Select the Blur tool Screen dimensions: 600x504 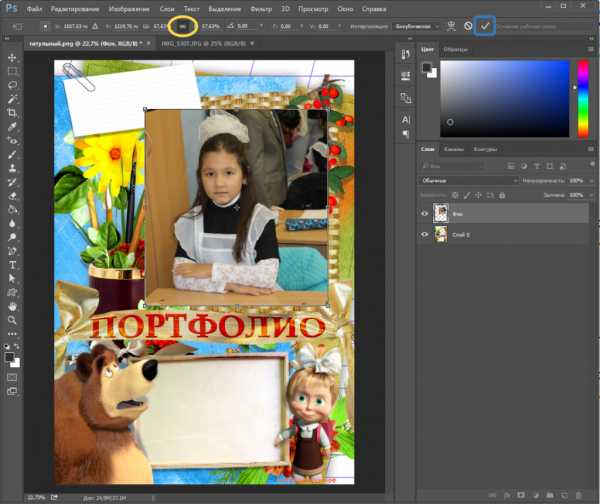click(12, 223)
